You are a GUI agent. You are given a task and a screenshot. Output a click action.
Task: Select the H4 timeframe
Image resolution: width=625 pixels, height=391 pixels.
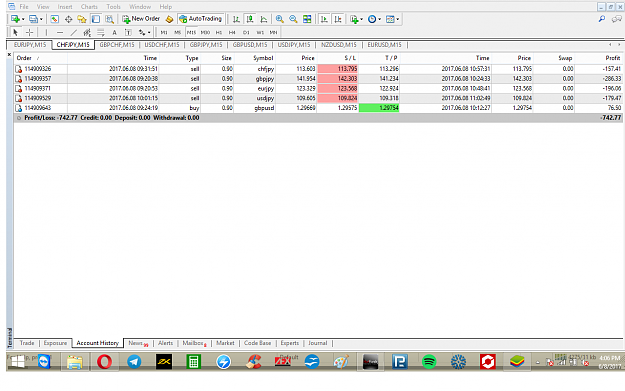tap(232, 32)
